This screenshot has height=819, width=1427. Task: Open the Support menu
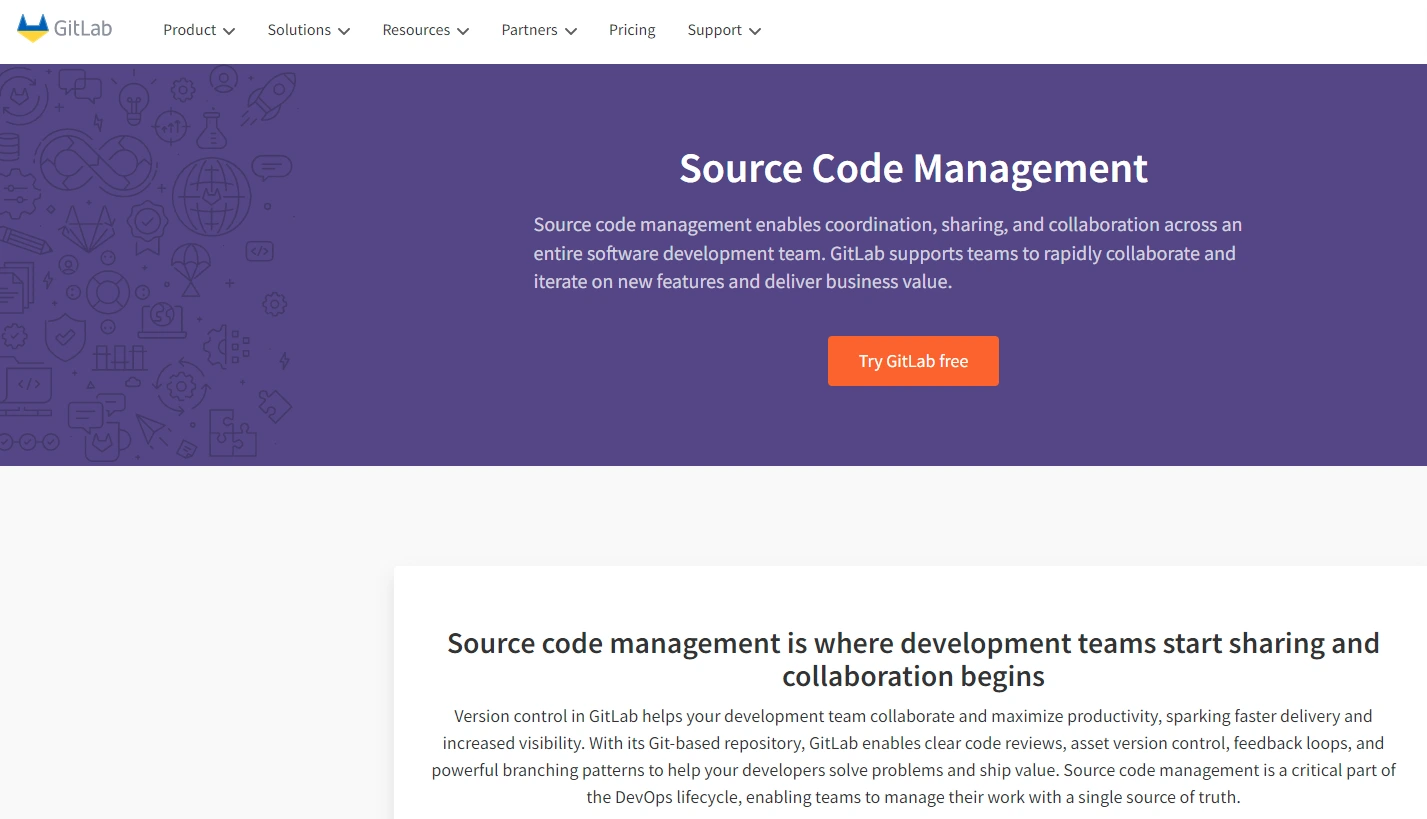724,30
